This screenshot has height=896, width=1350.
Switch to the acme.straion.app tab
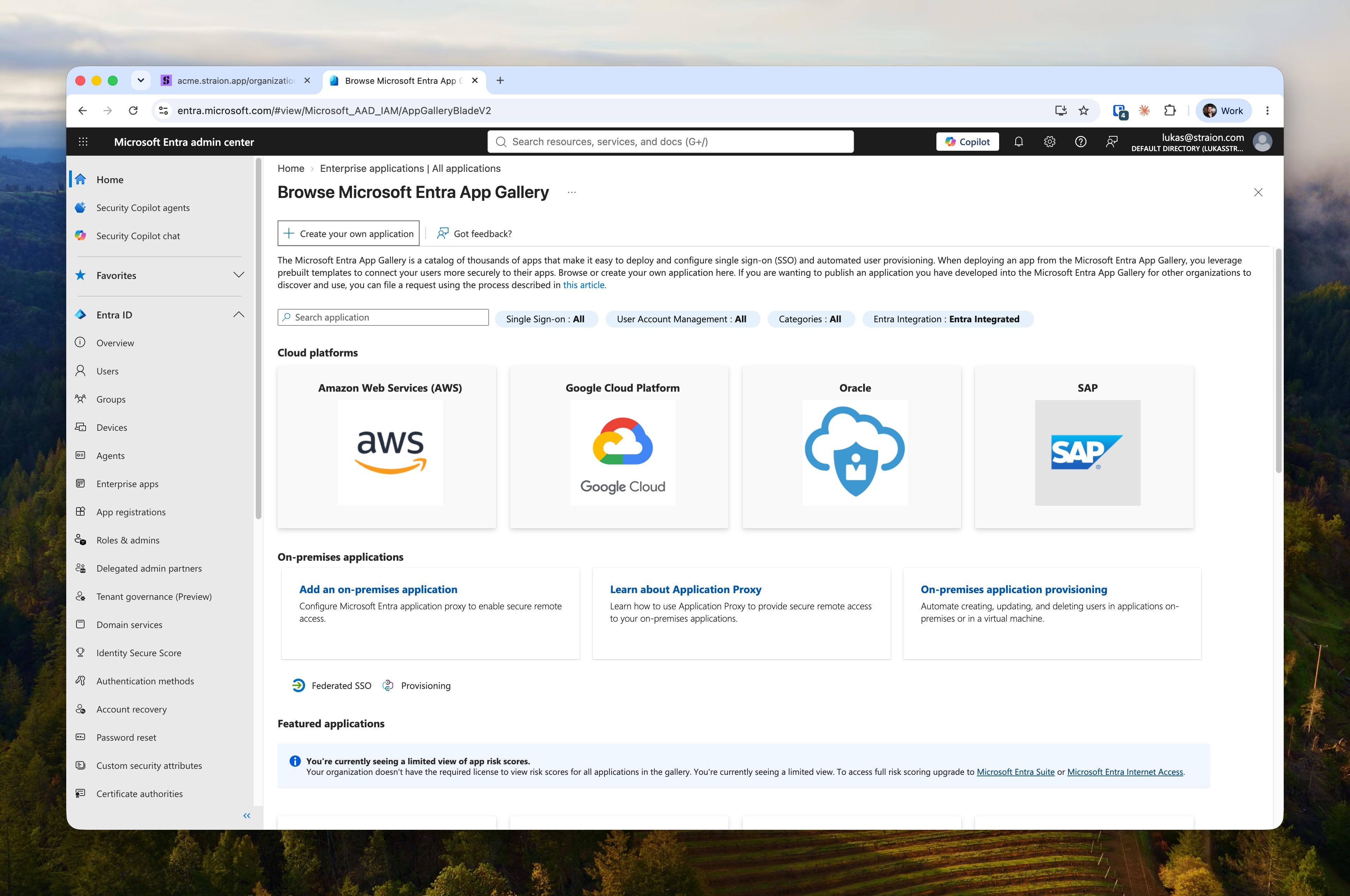coord(235,81)
